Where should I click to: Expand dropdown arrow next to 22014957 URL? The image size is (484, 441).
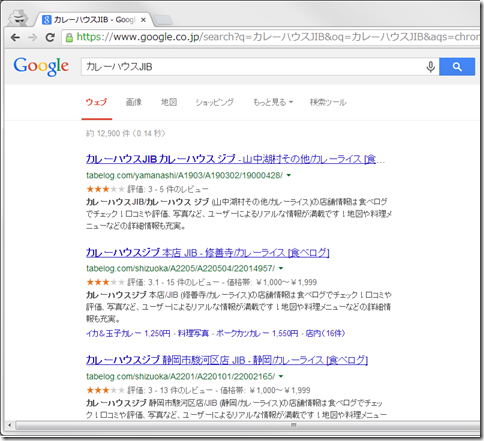click(281, 268)
